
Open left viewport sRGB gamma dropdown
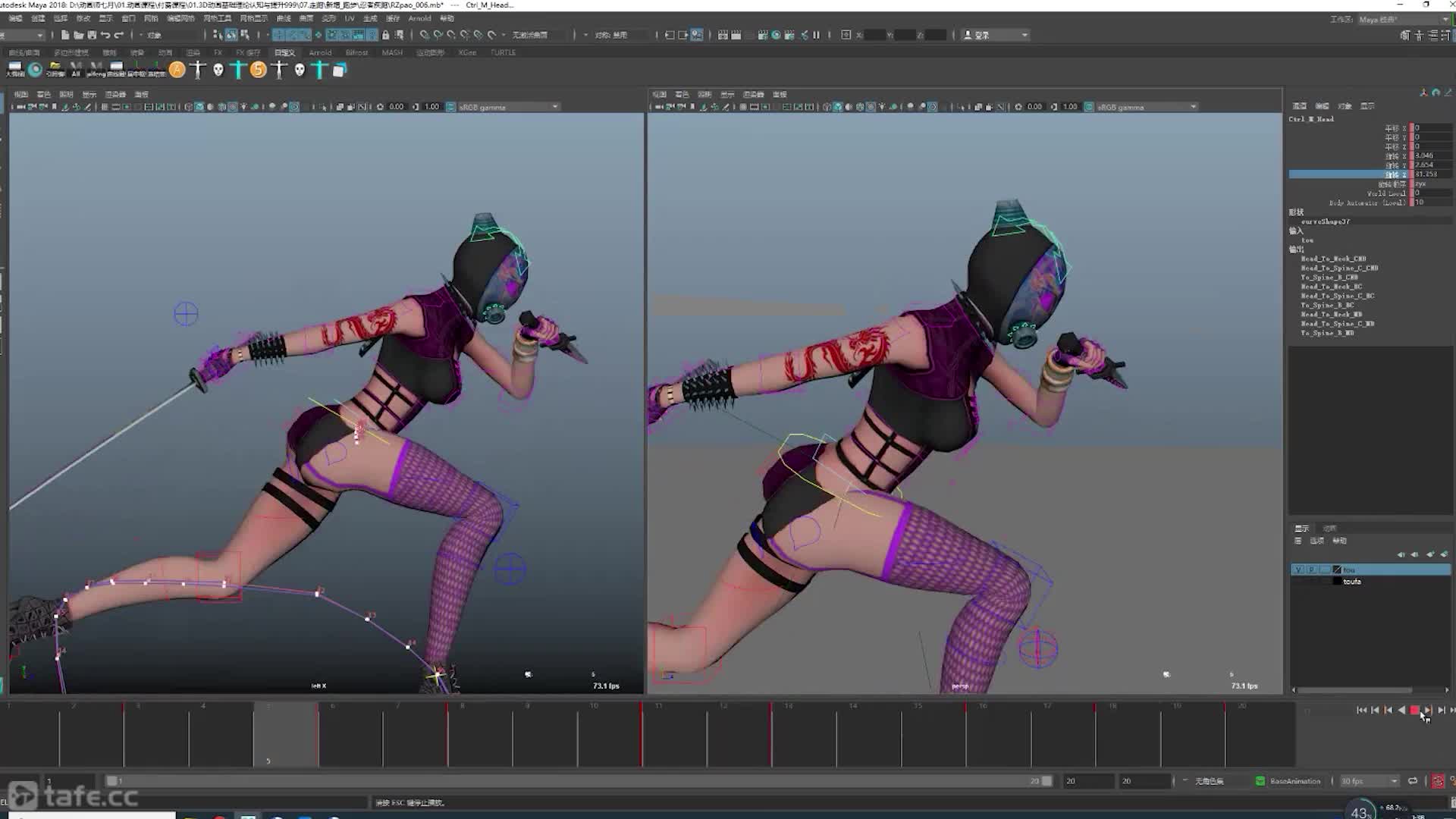[509, 107]
